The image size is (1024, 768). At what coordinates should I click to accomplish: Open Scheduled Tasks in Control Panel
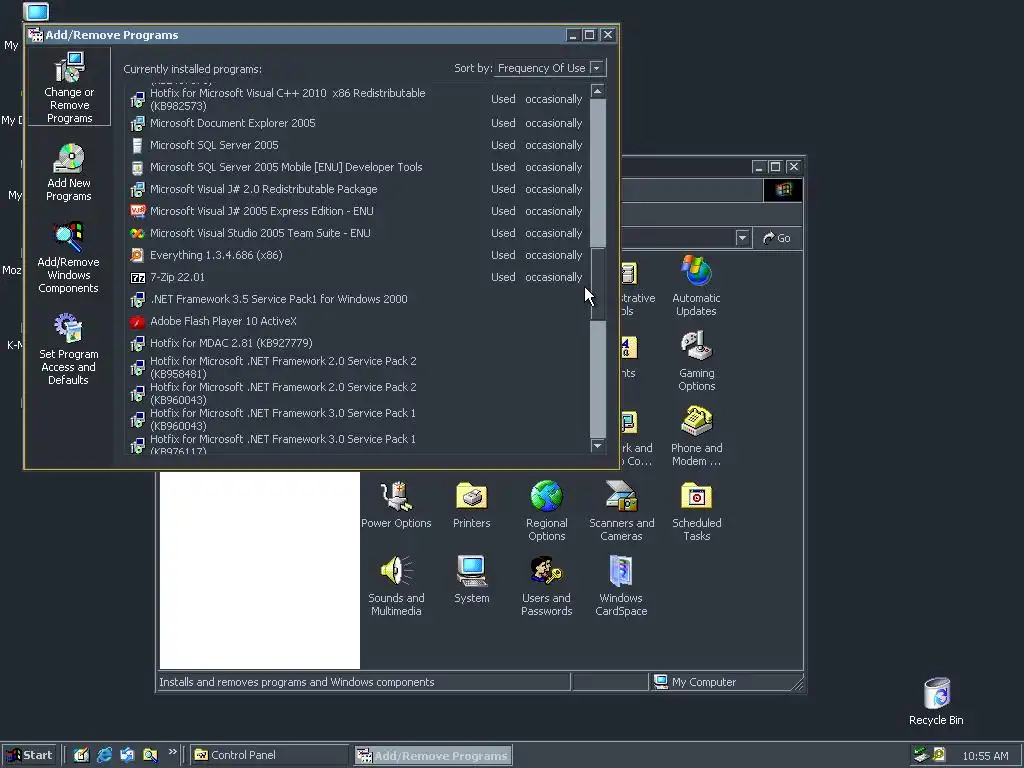point(696,511)
